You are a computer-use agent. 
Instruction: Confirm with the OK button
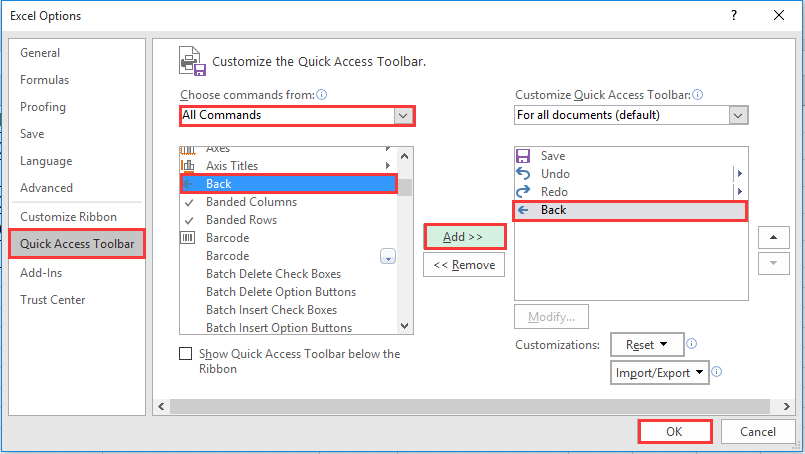click(x=675, y=431)
